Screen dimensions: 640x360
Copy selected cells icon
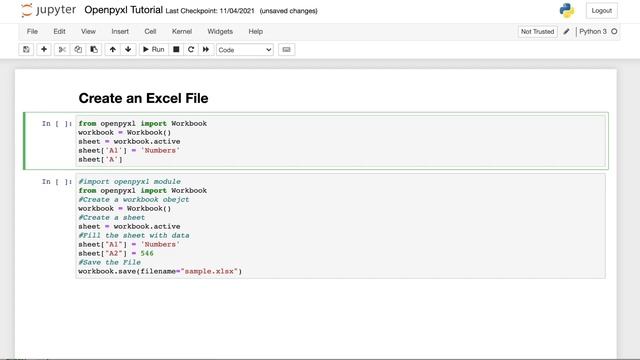pyautogui.click(x=78, y=49)
